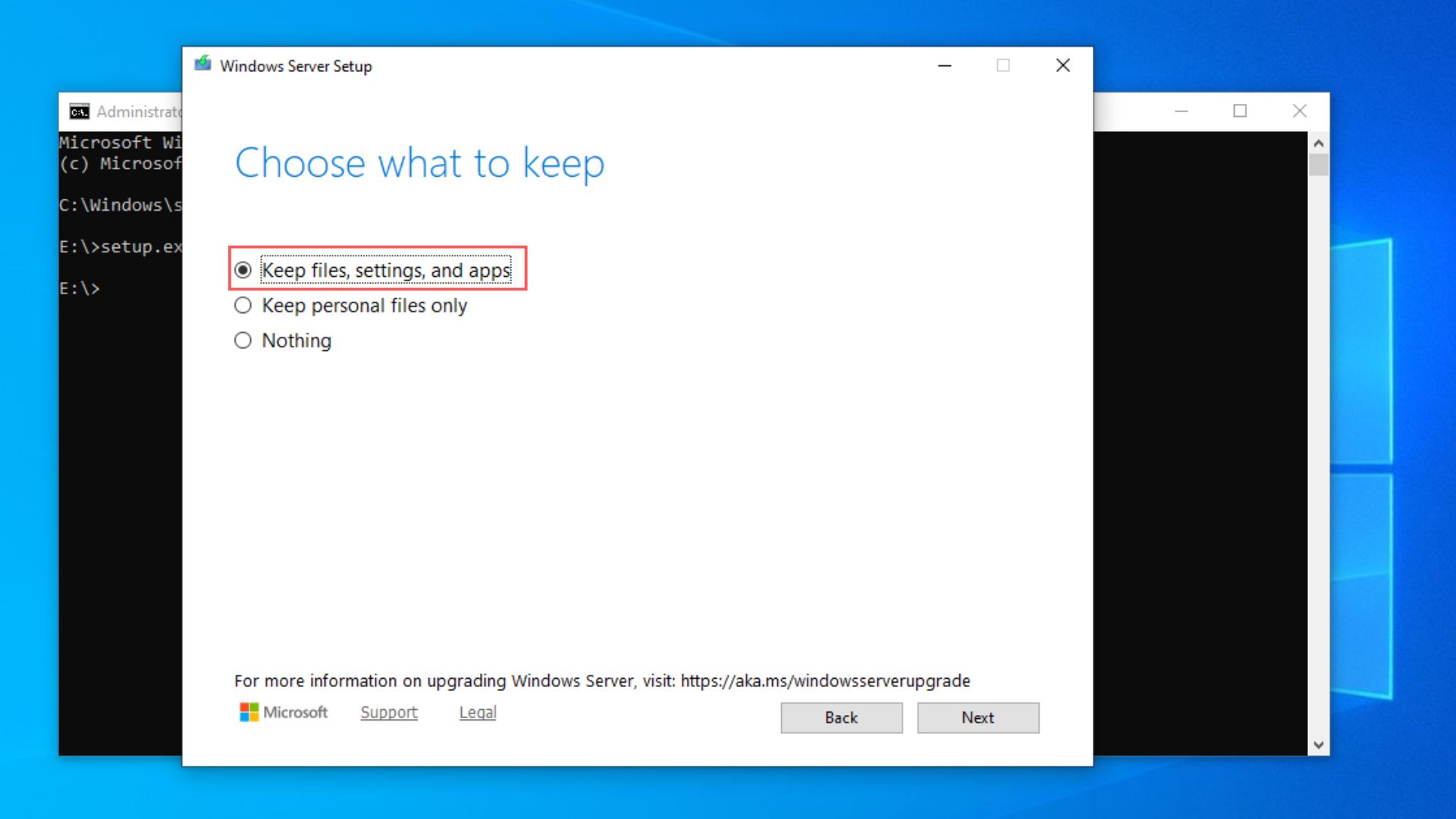Click the setup application icon next to 'Windows Server Setup'
Screen dimensions: 1456x819
pyautogui.click(x=203, y=65)
